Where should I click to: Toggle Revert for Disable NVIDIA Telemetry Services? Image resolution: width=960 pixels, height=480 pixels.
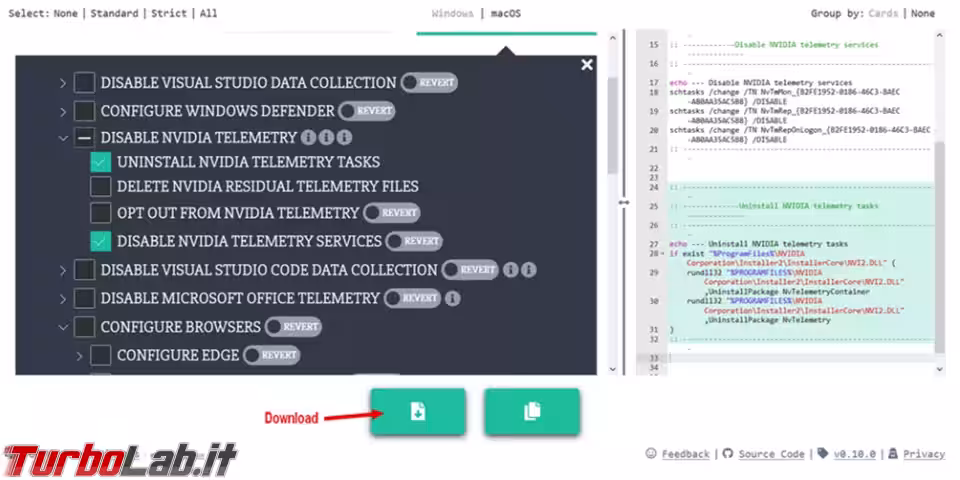tap(414, 241)
